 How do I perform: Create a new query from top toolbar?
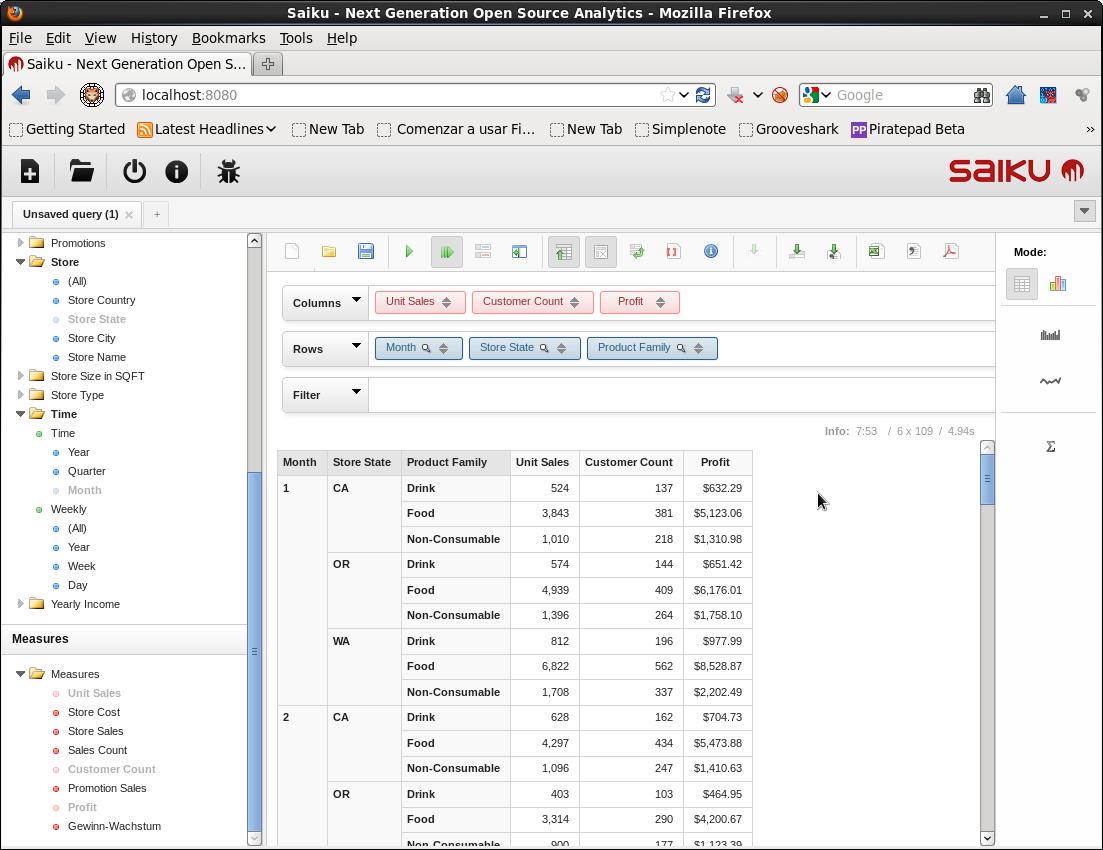[30, 171]
